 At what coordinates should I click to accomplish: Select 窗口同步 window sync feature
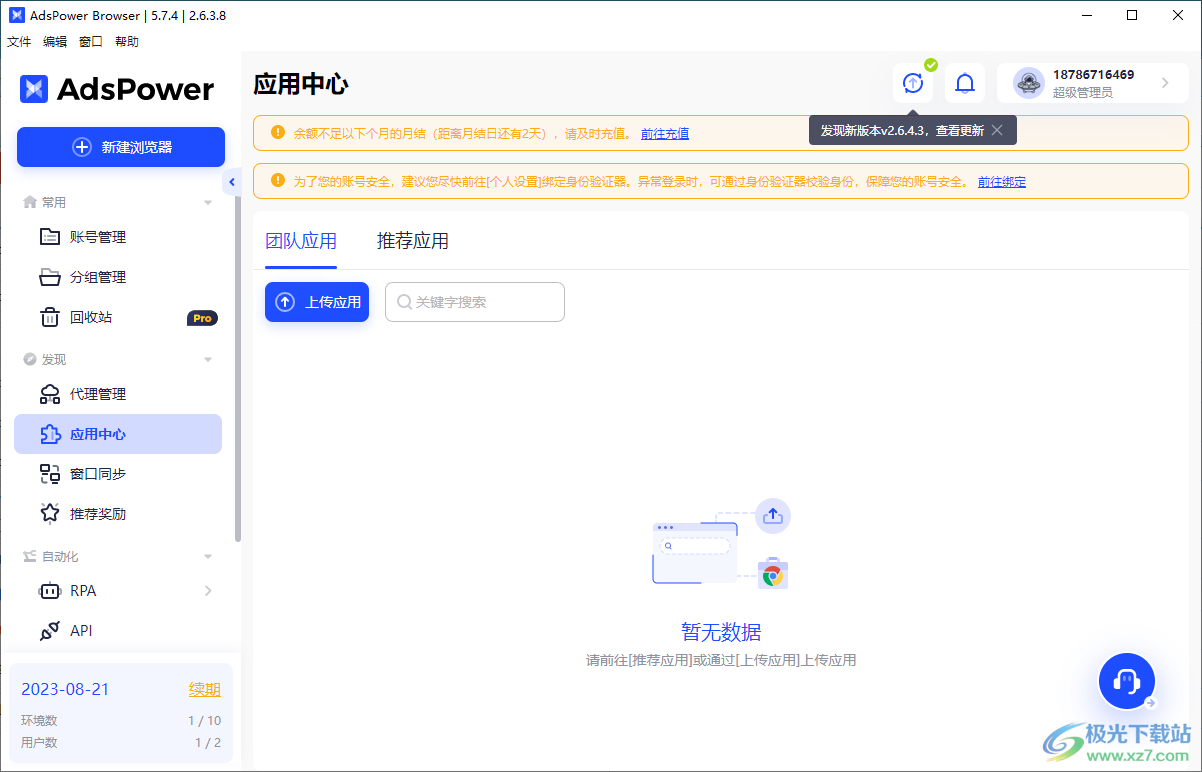(x=97, y=473)
